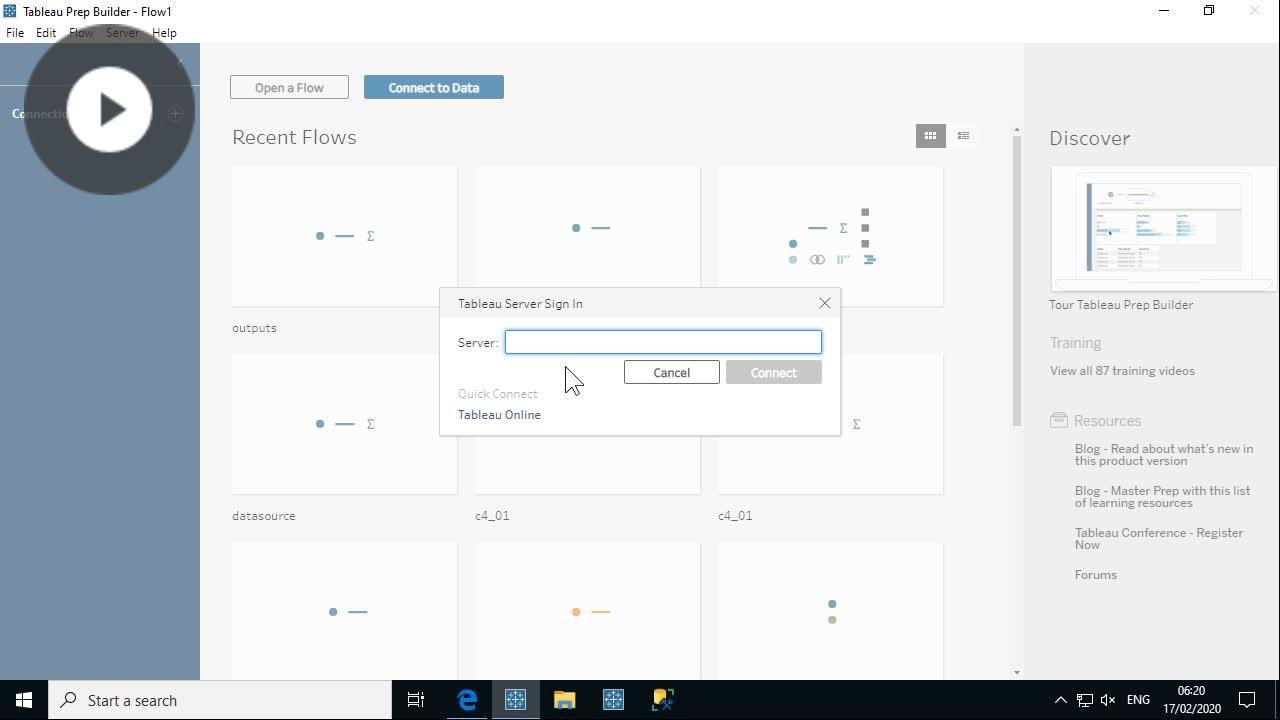This screenshot has height=720, width=1280.
Task: Add a connection with the plus icon
Action: coord(175,114)
